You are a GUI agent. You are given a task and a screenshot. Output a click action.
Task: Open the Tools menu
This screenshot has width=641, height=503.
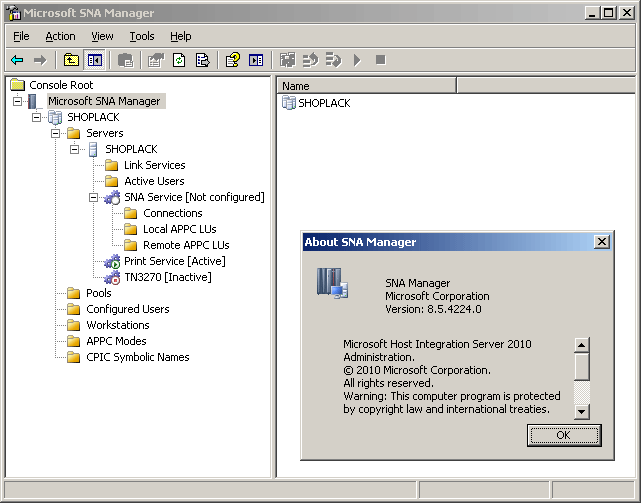point(142,36)
